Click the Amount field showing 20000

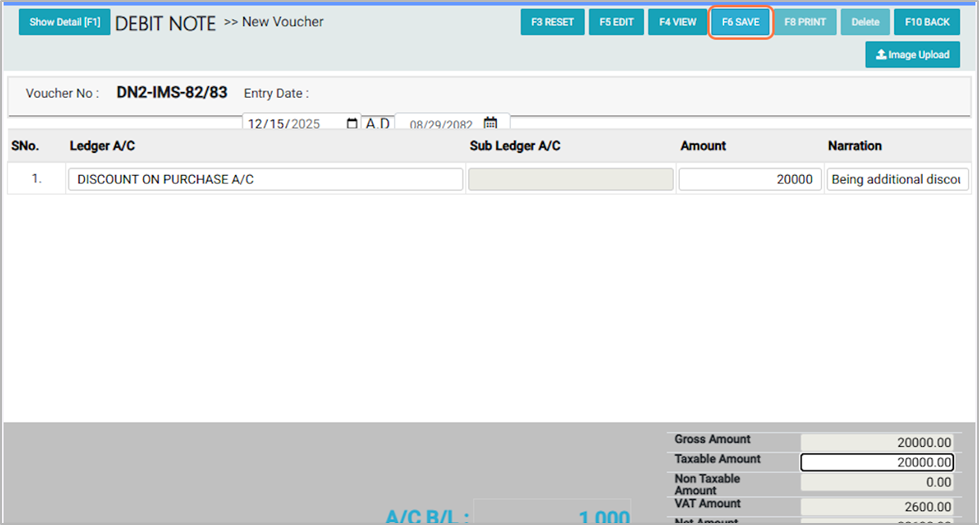coord(749,180)
